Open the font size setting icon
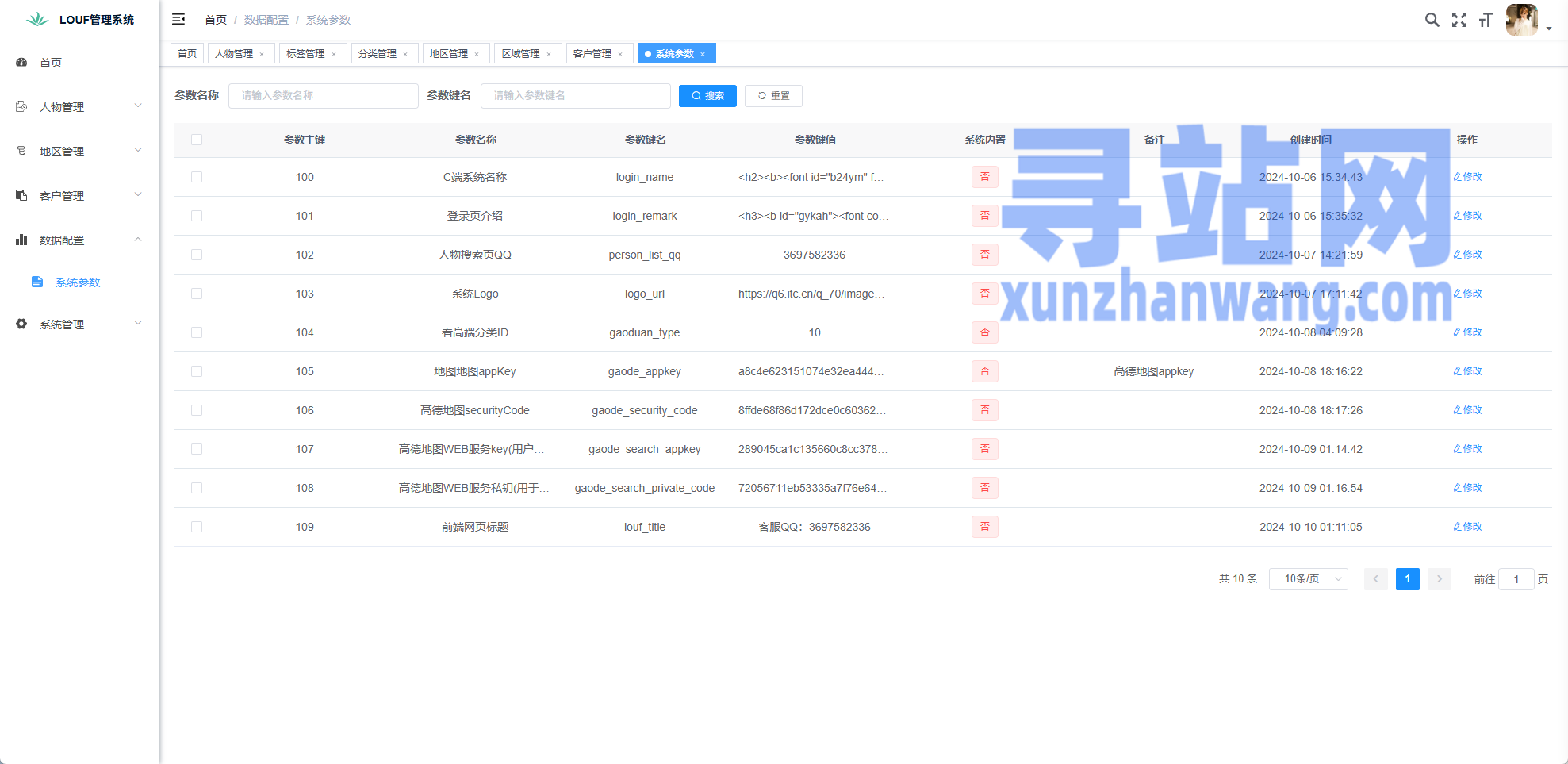 click(x=1486, y=20)
